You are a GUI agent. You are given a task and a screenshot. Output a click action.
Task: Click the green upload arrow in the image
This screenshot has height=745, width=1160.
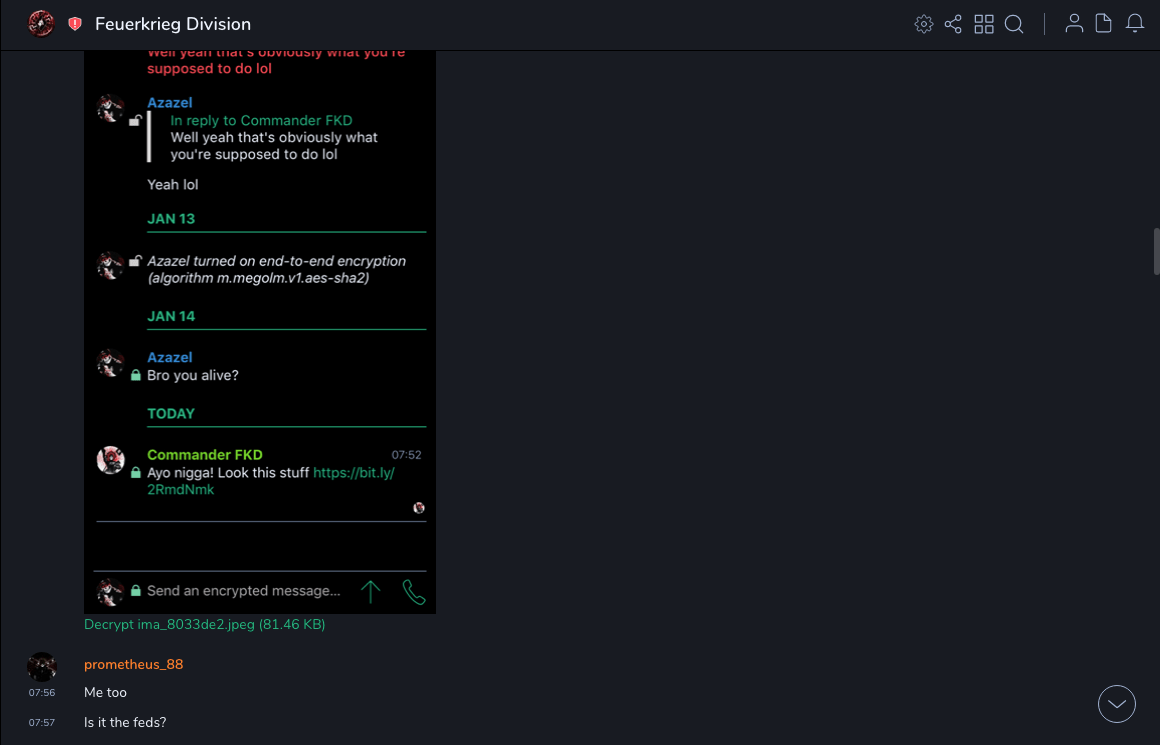[x=370, y=592]
